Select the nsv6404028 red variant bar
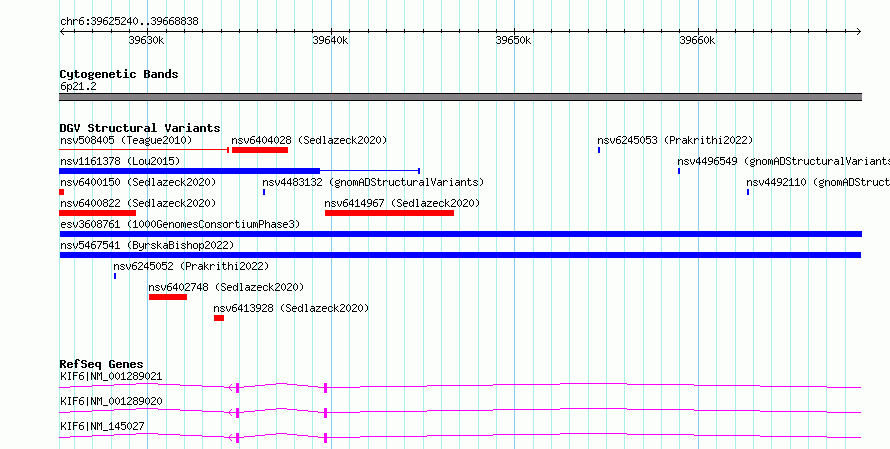 pos(260,150)
